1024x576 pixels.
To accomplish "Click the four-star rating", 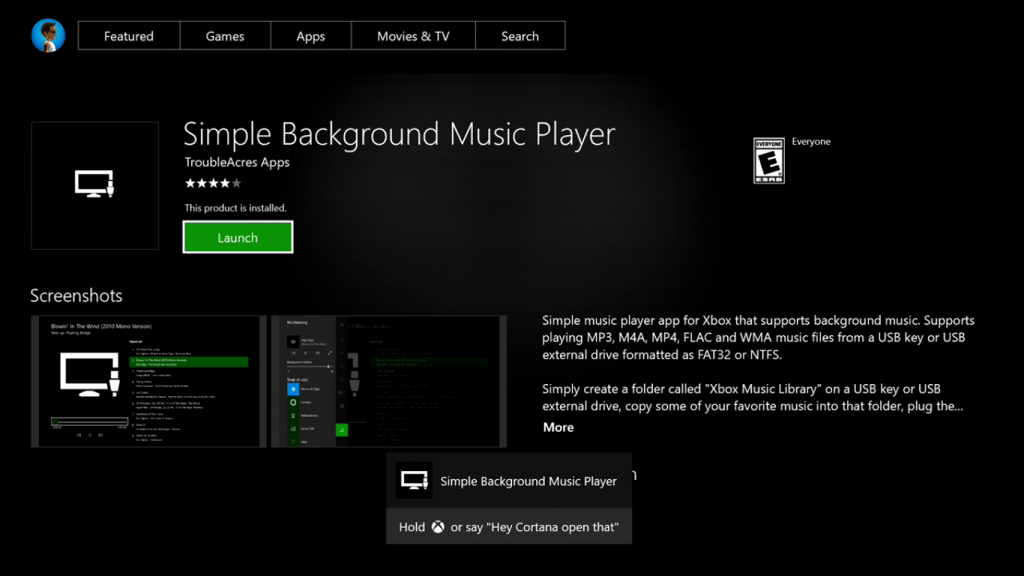I will pos(213,184).
